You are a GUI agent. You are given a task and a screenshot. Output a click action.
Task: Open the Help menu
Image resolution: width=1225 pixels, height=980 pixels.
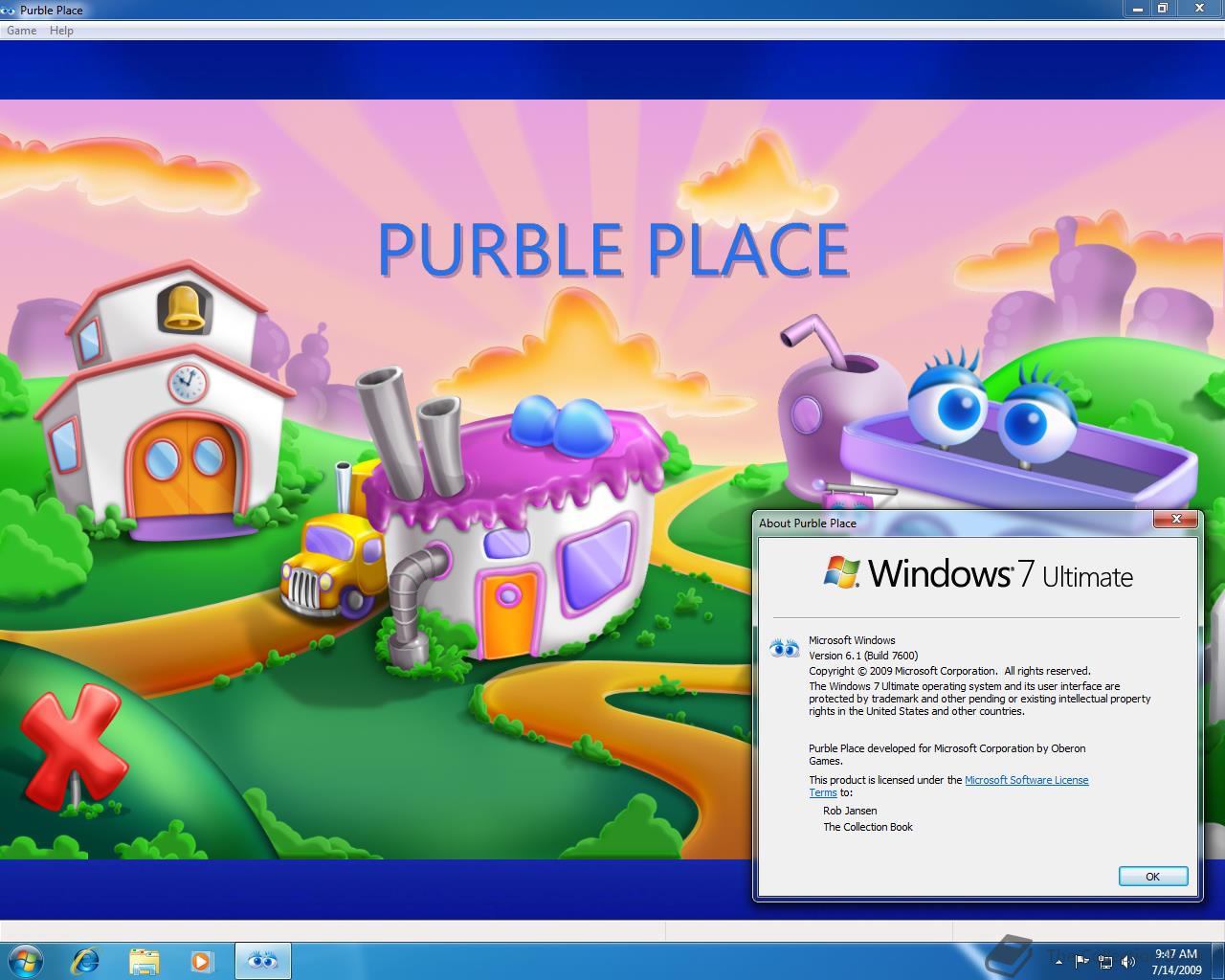[61, 31]
